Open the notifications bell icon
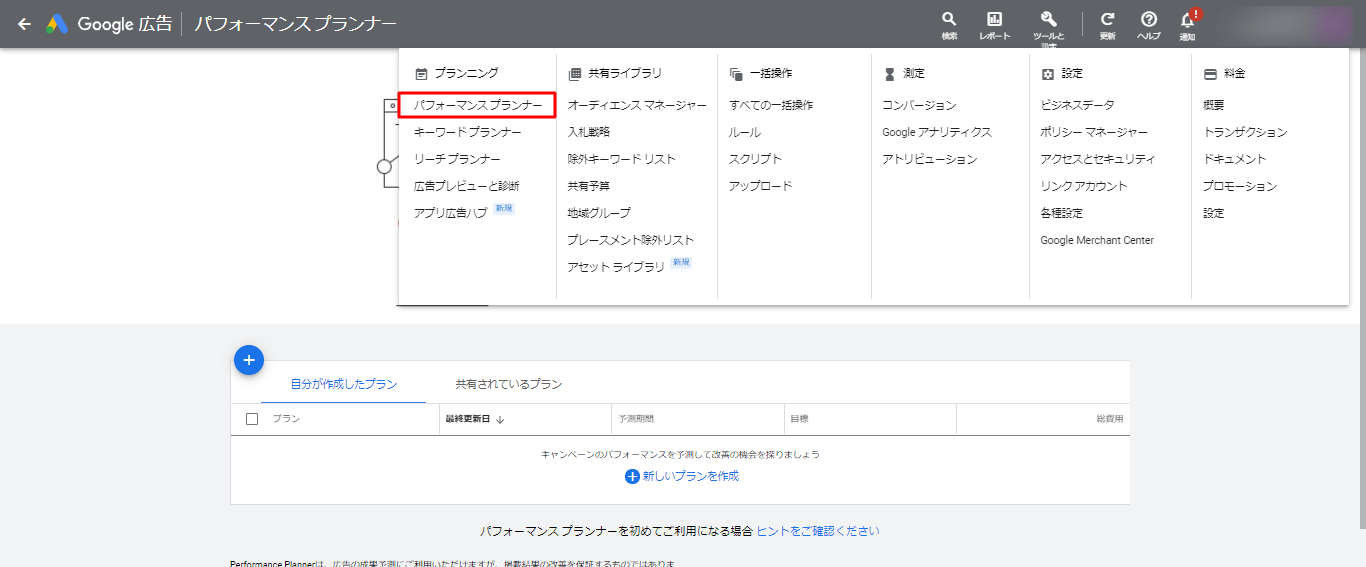 point(1187,20)
